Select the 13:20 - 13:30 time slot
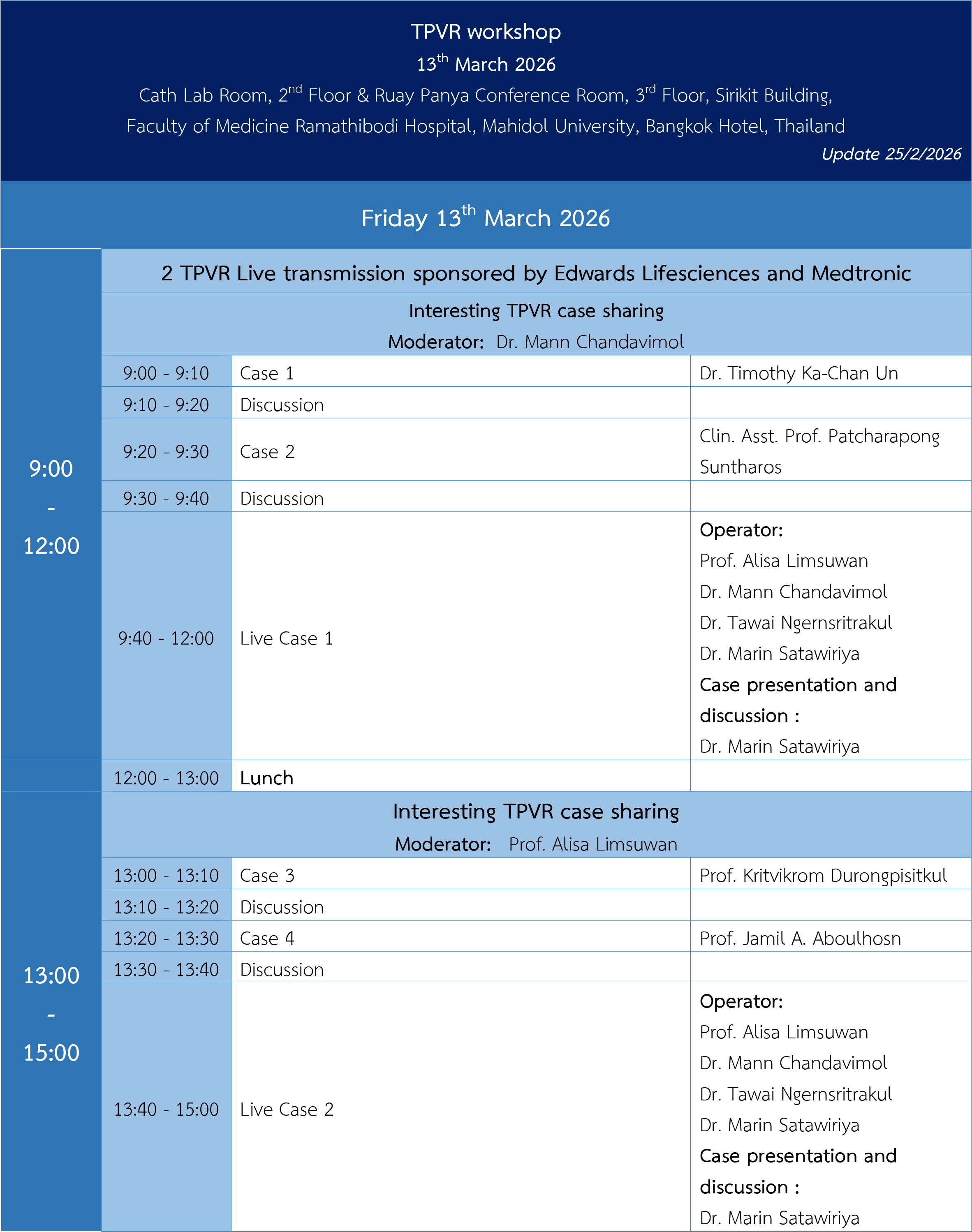Screen dimensions: 972x1232 pos(166,938)
